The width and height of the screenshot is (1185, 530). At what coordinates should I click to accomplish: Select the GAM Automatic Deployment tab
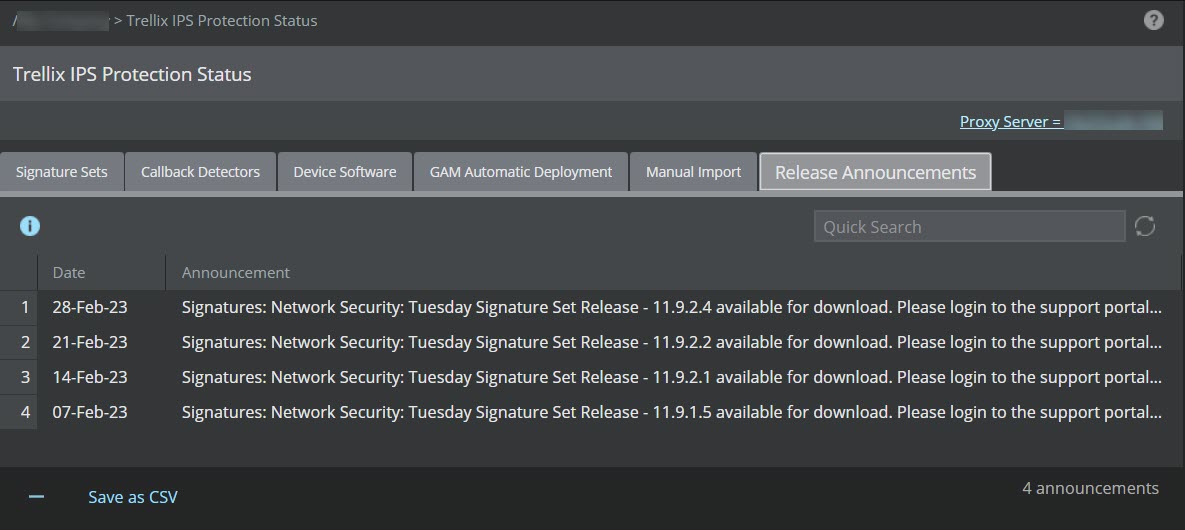pyautogui.click(x=521, y=172)
